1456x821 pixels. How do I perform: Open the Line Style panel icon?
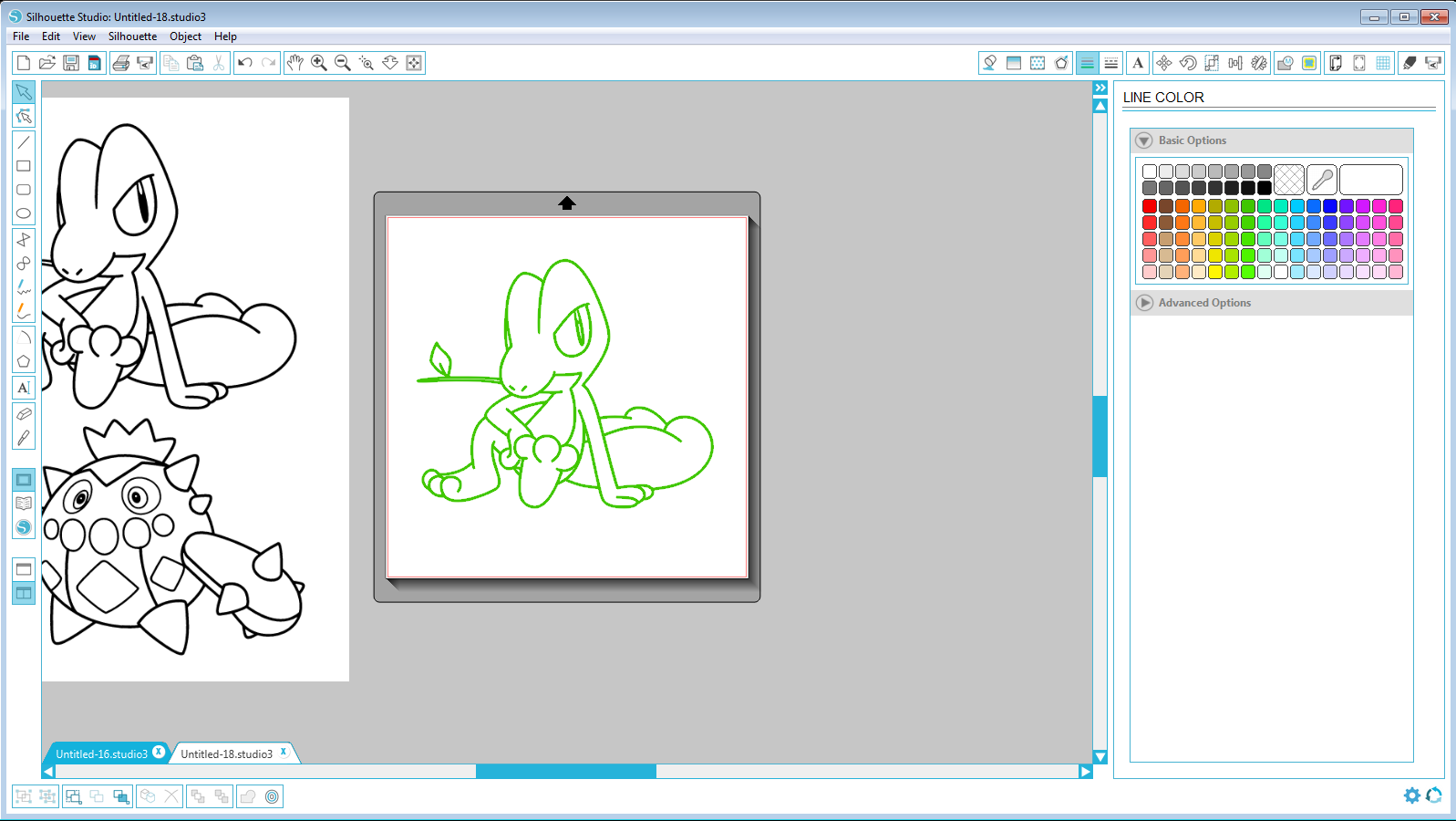click(x=1111, y=63)
